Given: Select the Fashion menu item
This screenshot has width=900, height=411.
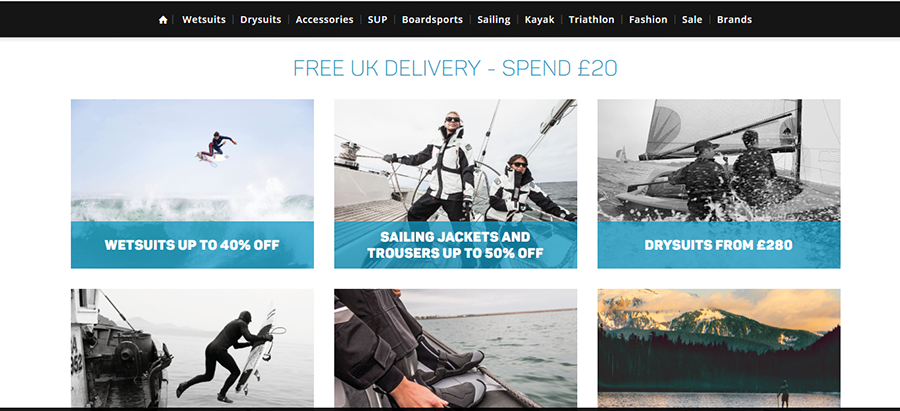Looking at the screenshot, I should (648, 20).
